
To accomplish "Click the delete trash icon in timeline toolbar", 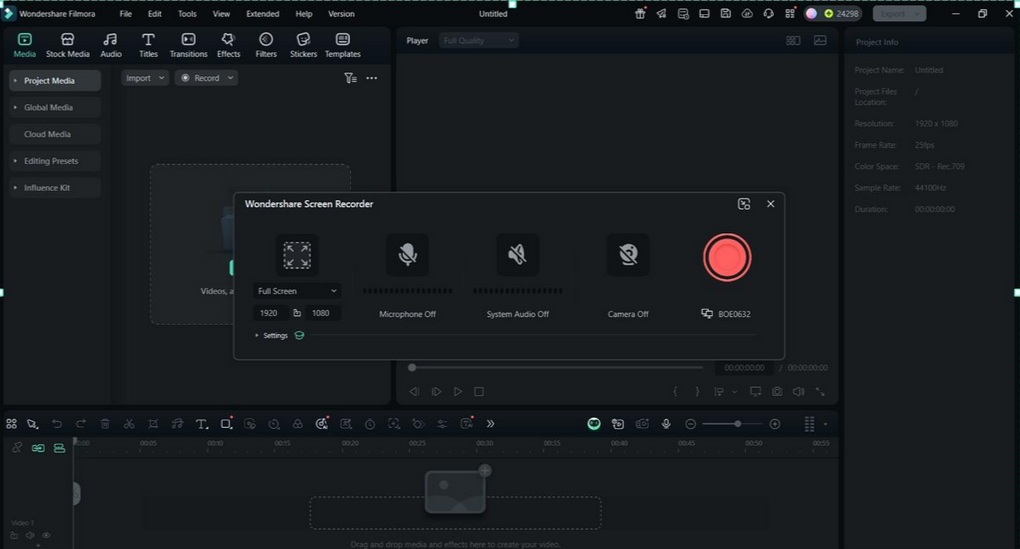I will click(105, 424).
